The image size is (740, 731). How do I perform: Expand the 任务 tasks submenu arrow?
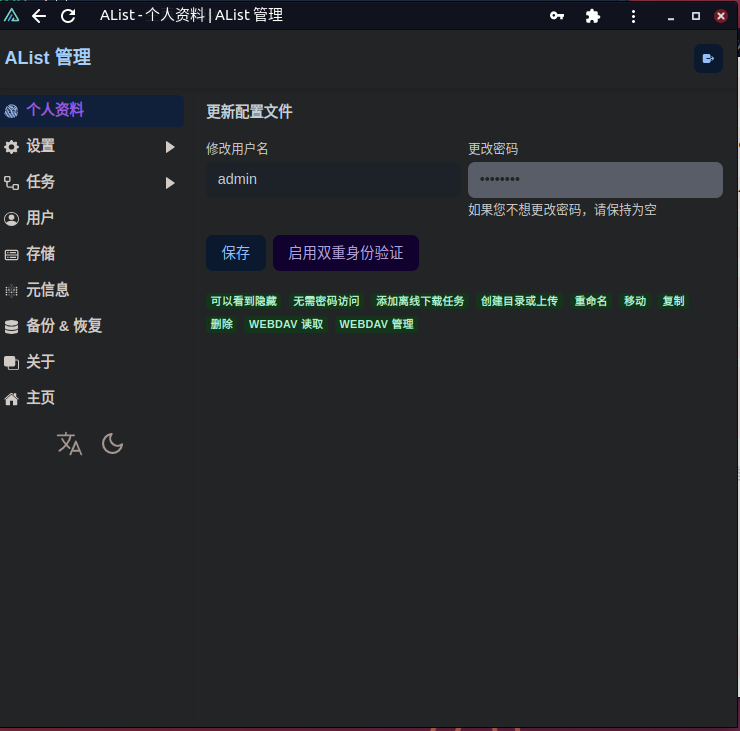coord(170,183)
